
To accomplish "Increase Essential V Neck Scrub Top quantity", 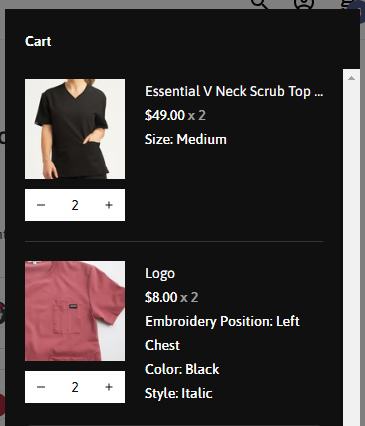I will coord(109,205).
